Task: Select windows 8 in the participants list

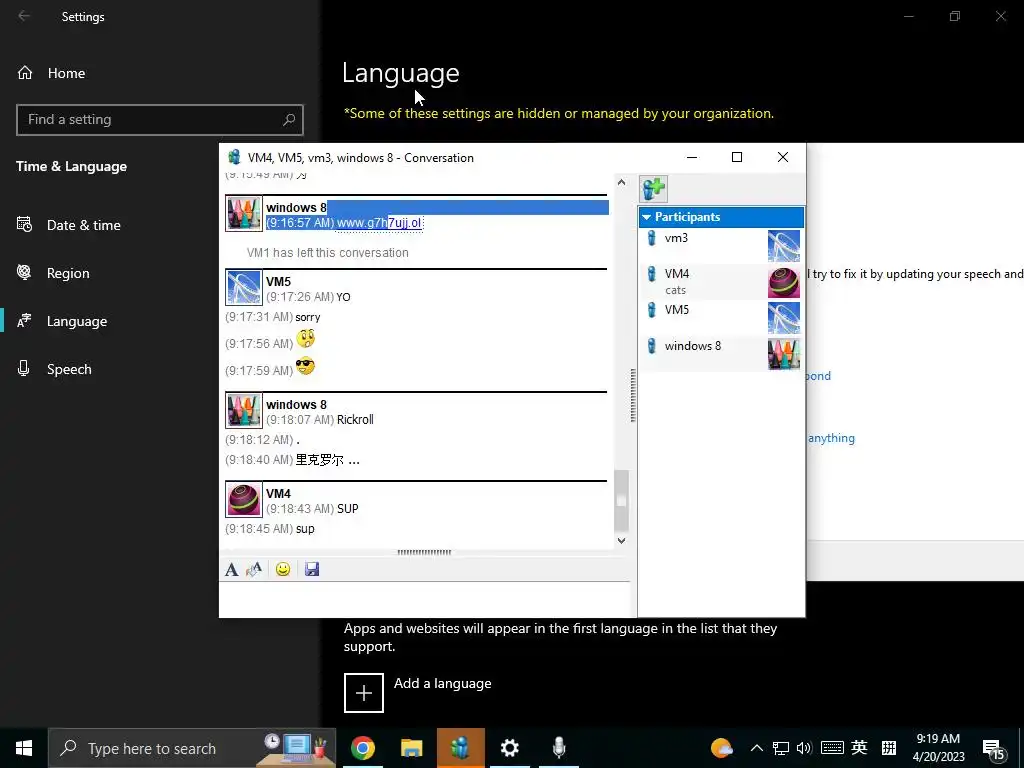Action: [x=721, y=353]
